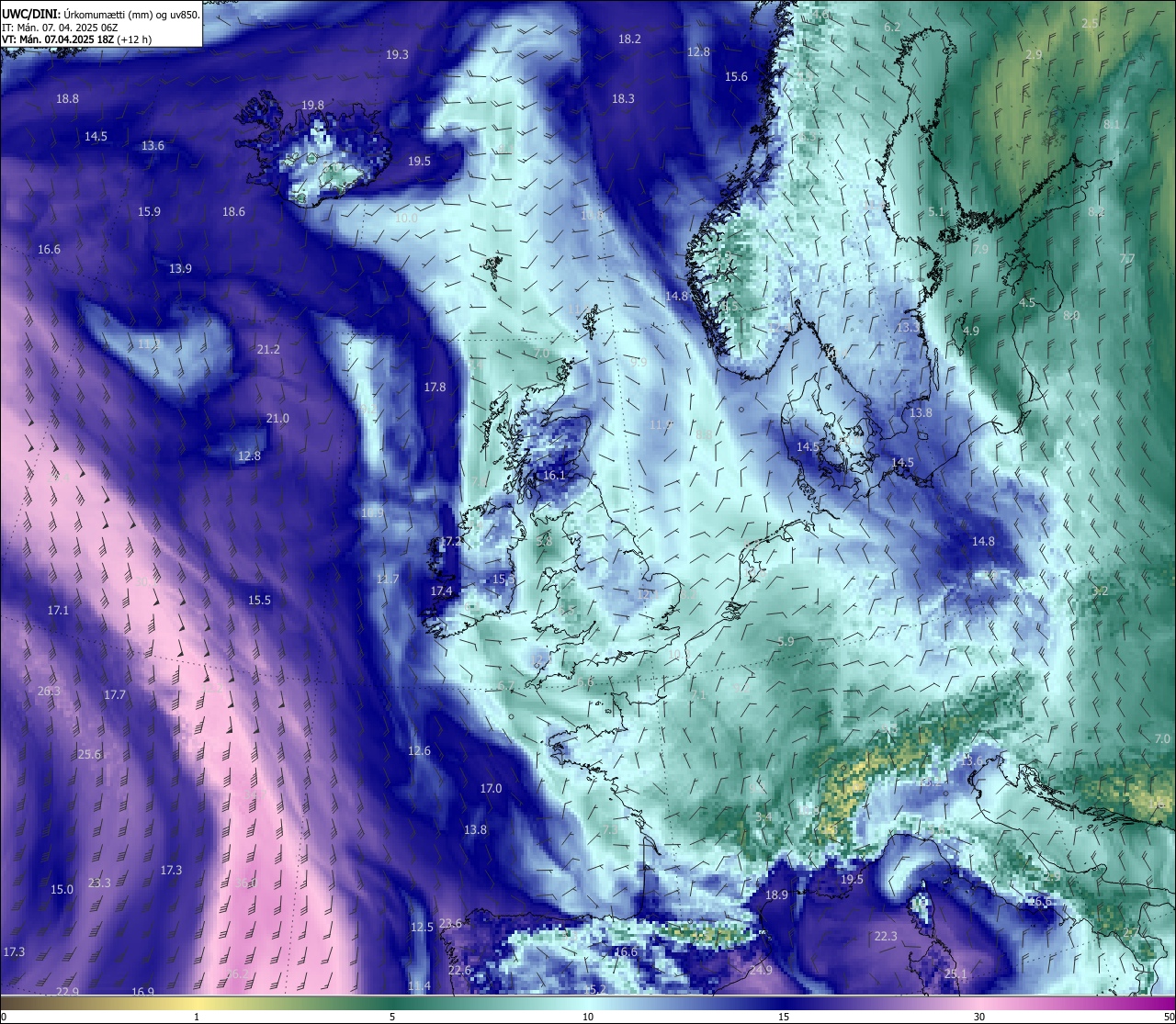Click the 24.9 value on the map
This screenshot has height=1024, width=1176.
pos(760,971)
